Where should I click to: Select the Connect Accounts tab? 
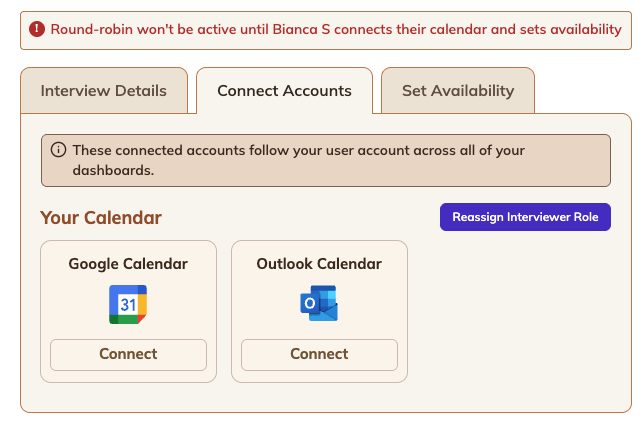point(284,91)
